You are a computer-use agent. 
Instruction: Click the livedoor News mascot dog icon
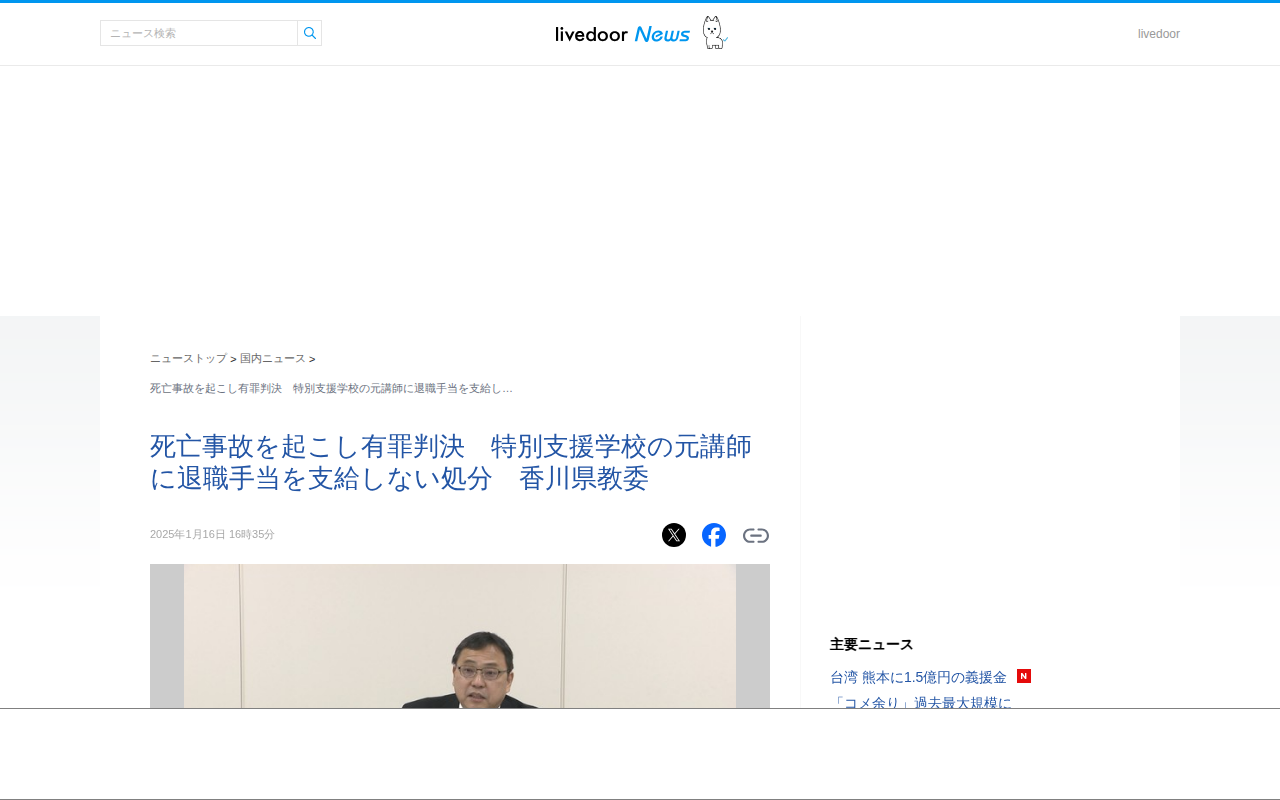pyautogui.click(x=714, y=33)
